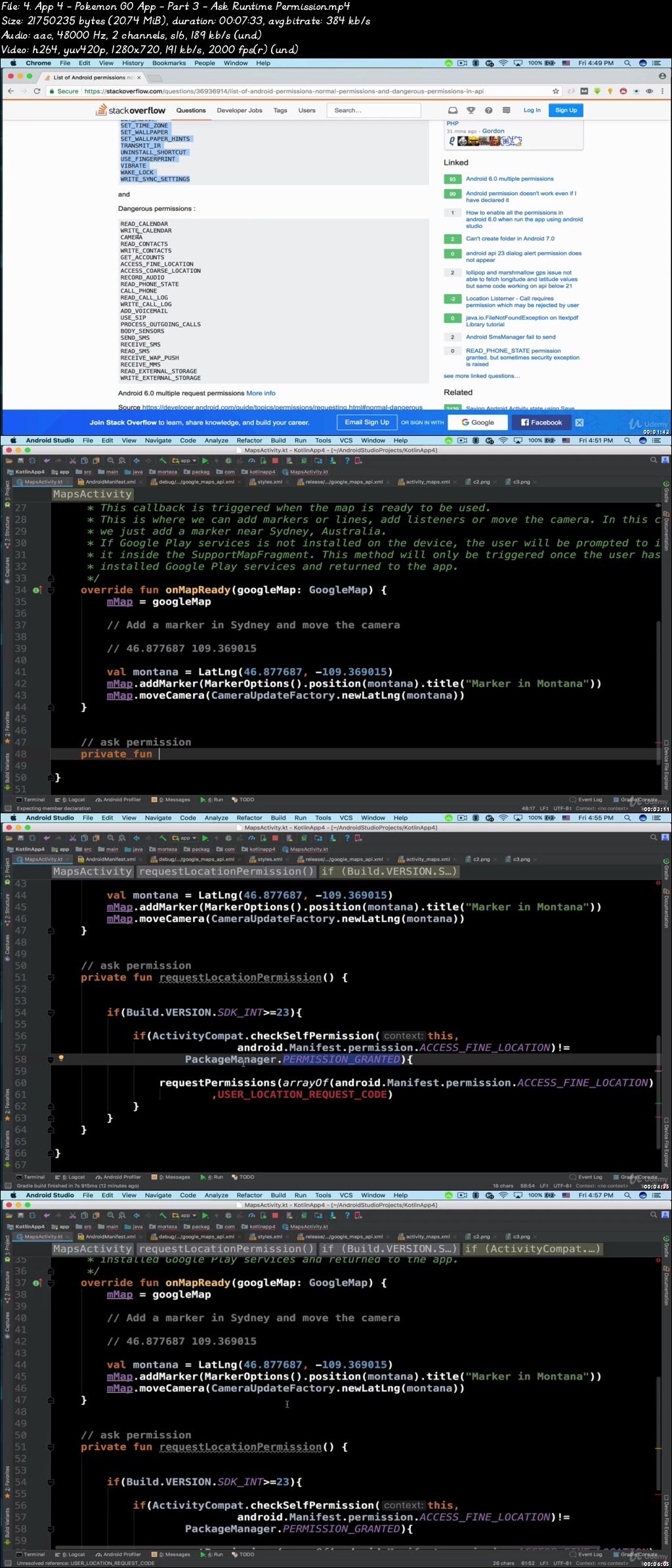Open linked question Android 6.0 multiple permissions

point(510,179)
